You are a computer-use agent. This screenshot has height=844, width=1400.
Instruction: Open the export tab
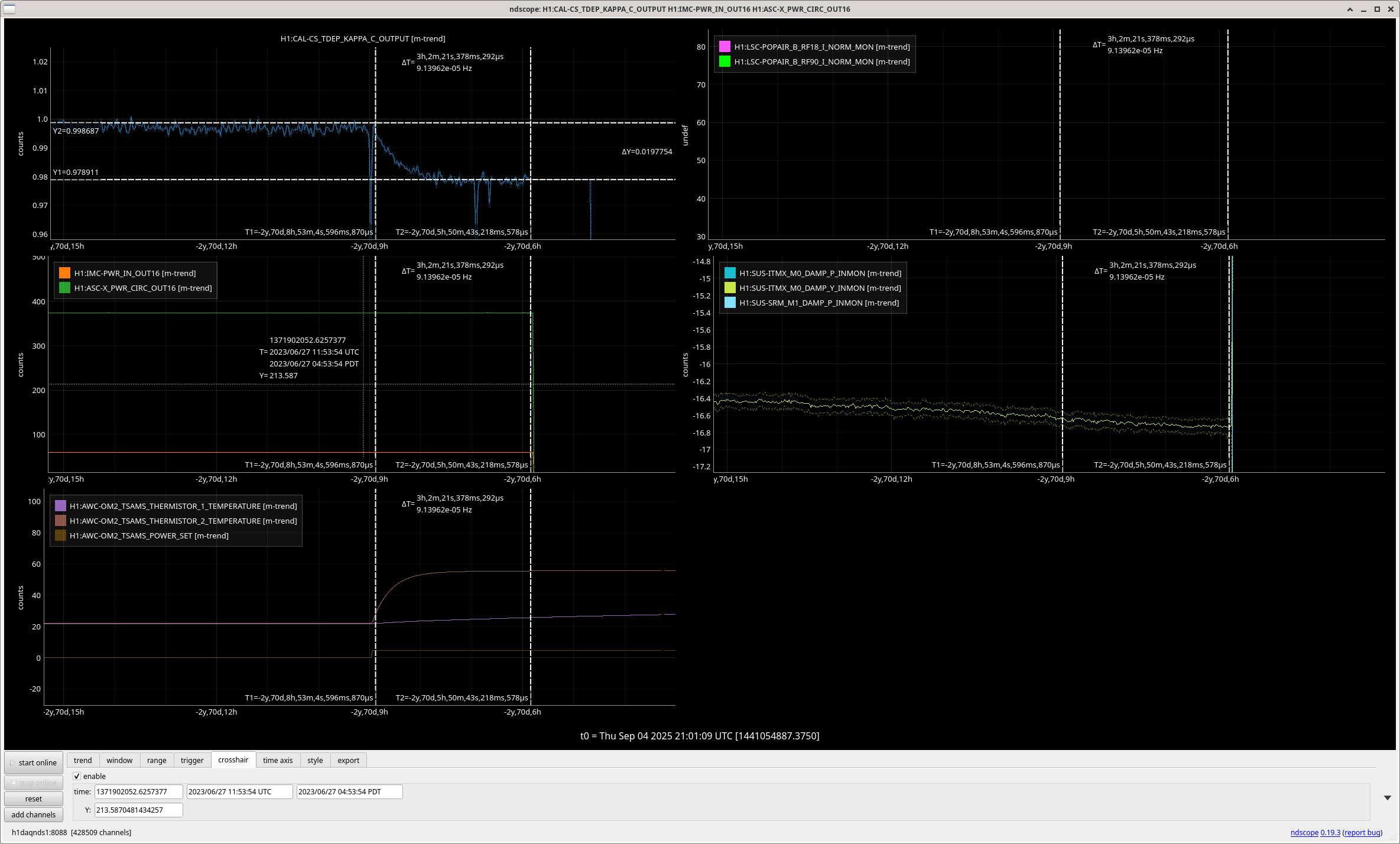click(x=348, y=760)
